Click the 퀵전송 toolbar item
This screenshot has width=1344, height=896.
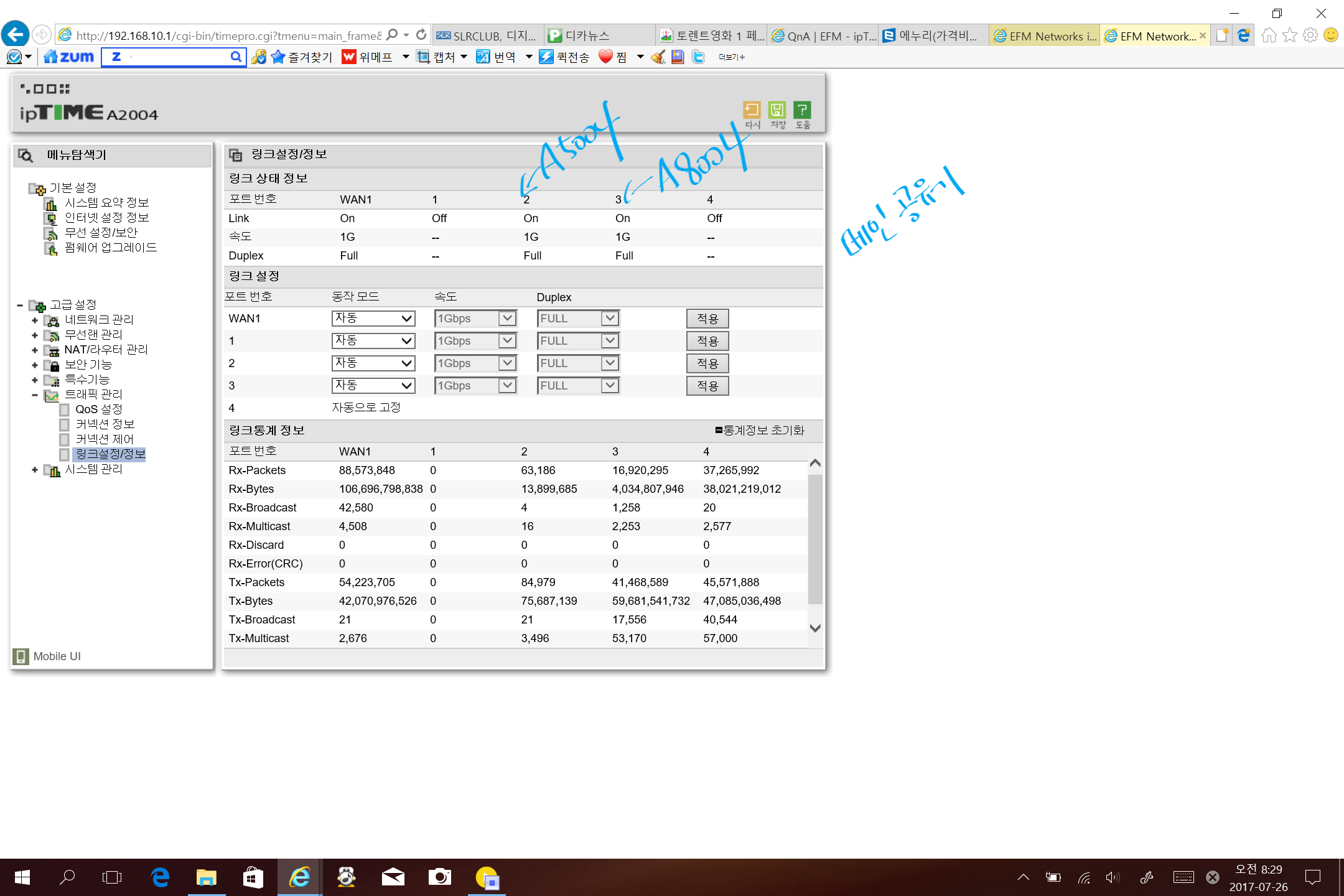tap(564, 57)
